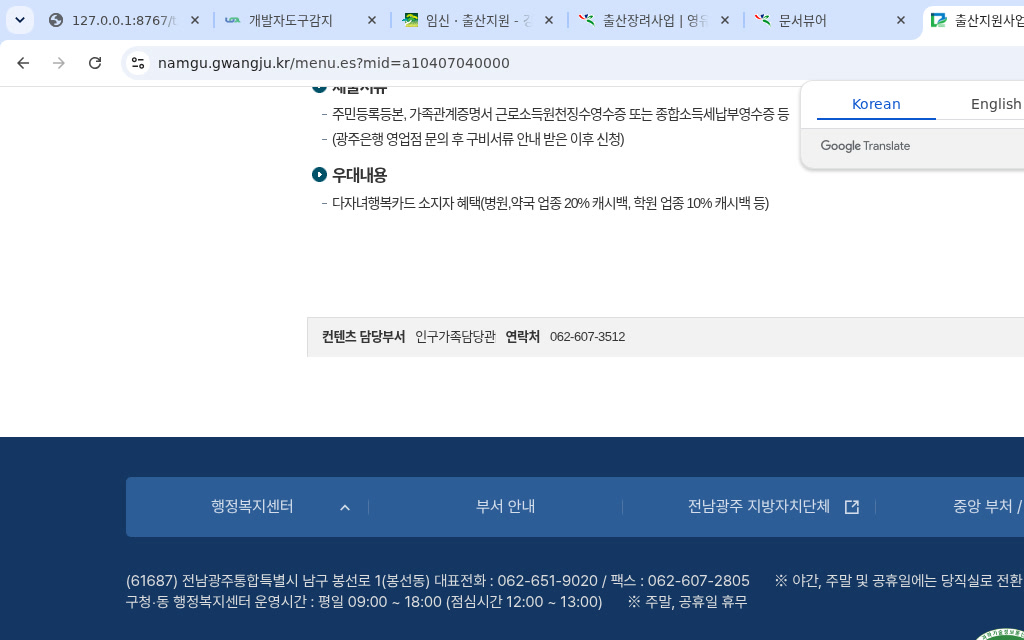Image resolution: width=1024 pixels, height=640 pixels.
Task: Close the 문서뷰어 tab
Action: click(901, 20)
